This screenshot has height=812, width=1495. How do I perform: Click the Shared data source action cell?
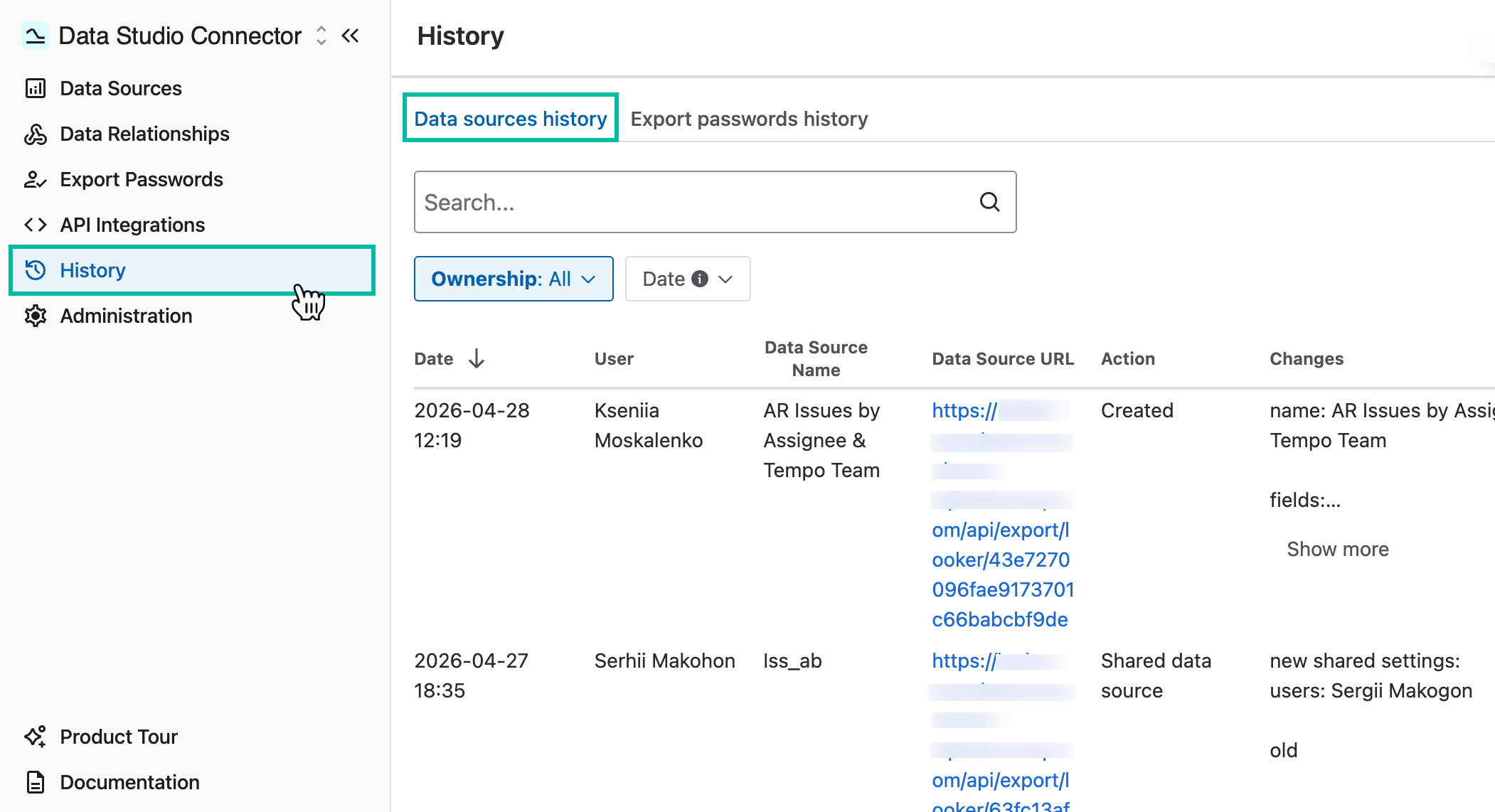tap(1156, 675)
